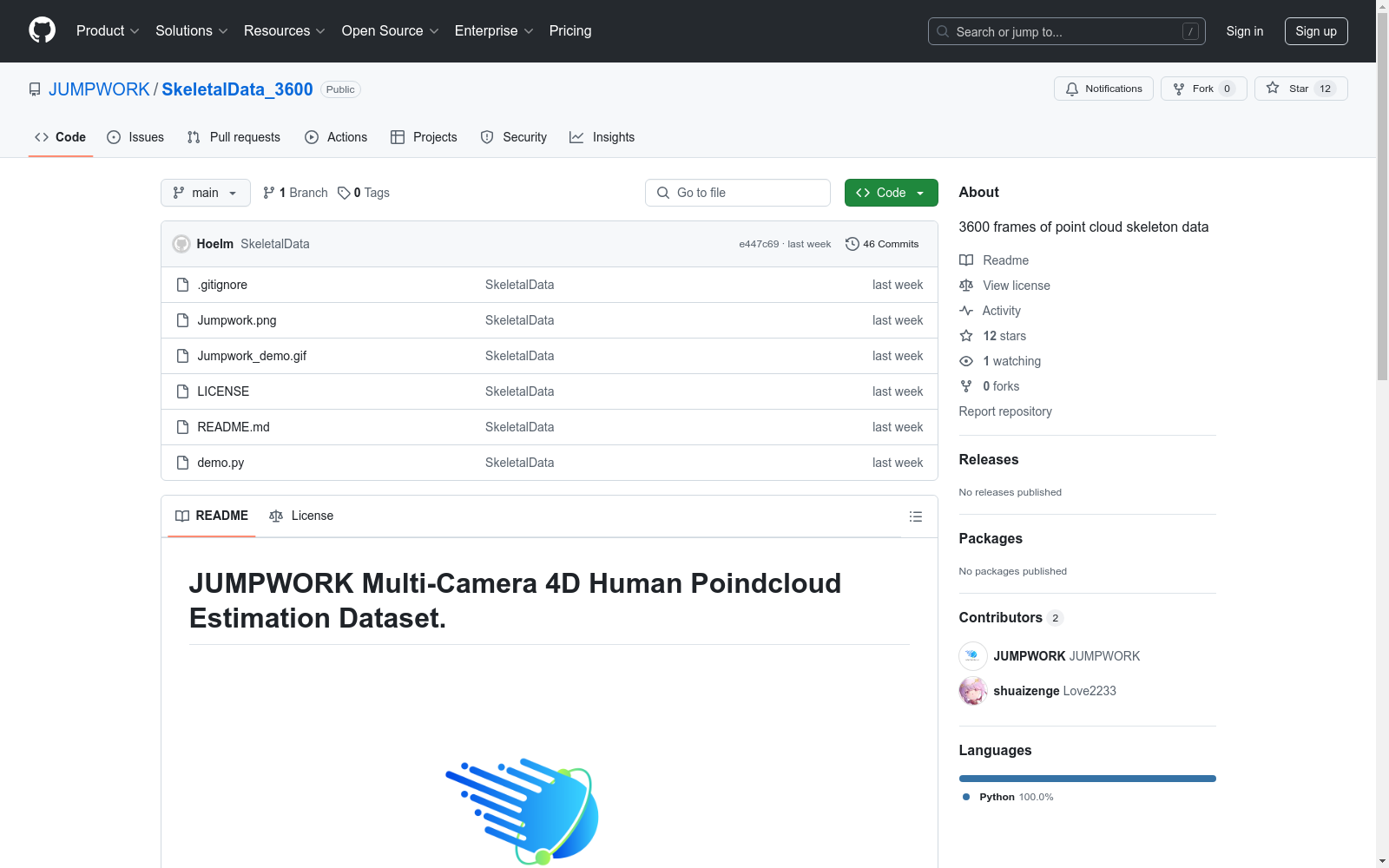The height and width of the screenshot is (868, 1389).
Task: Click the Sign up button
Action: [1316, 31]
